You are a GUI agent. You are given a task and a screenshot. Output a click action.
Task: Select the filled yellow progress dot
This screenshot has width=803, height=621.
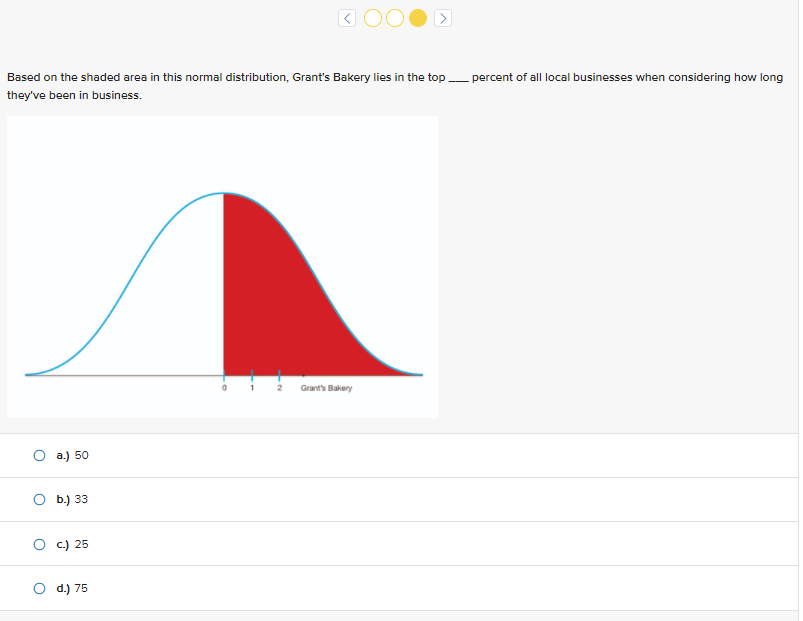[417, 17]
